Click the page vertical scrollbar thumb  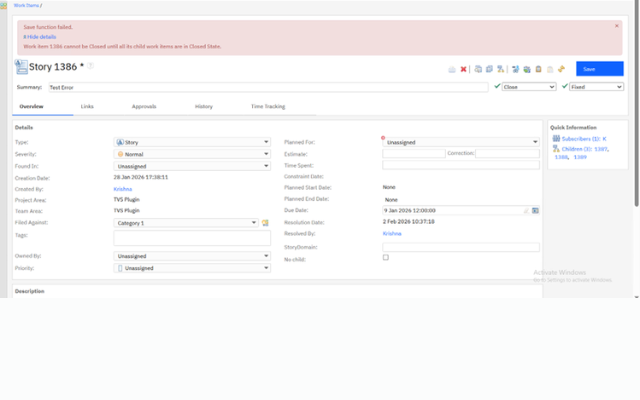point(636,104)
